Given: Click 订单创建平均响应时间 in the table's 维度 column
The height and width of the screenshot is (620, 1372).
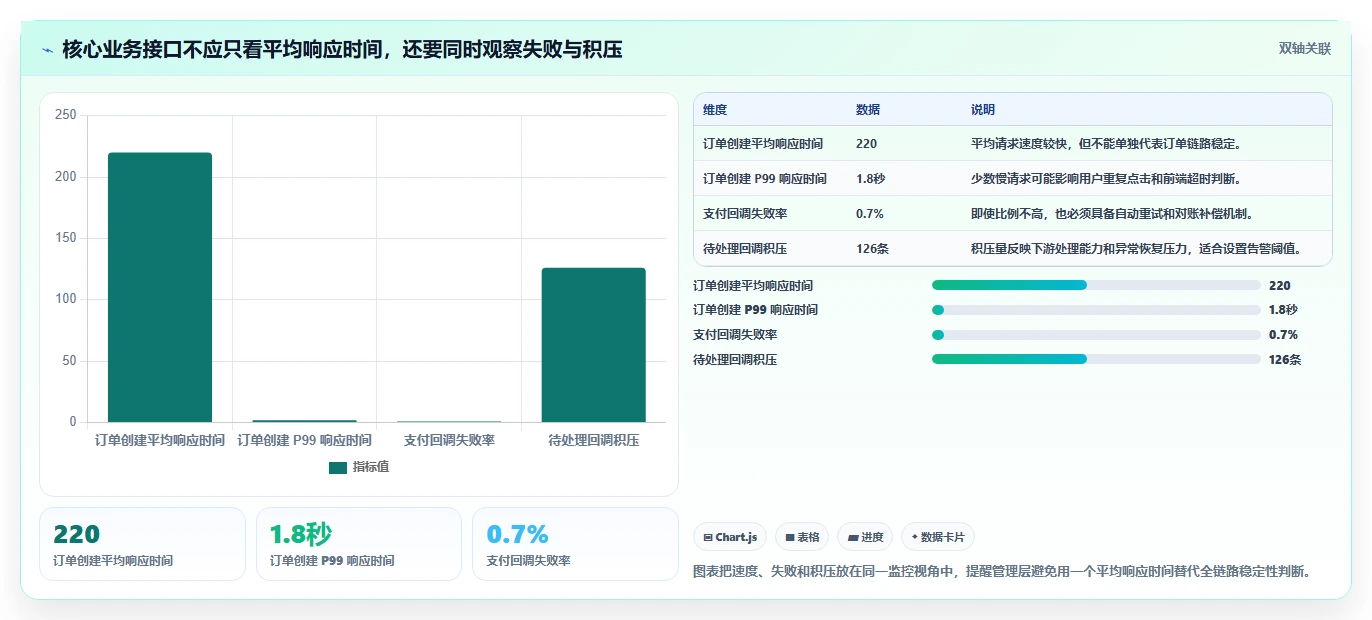Looking at the screenshot, I should pyautogui.click(x=763, y=144).
